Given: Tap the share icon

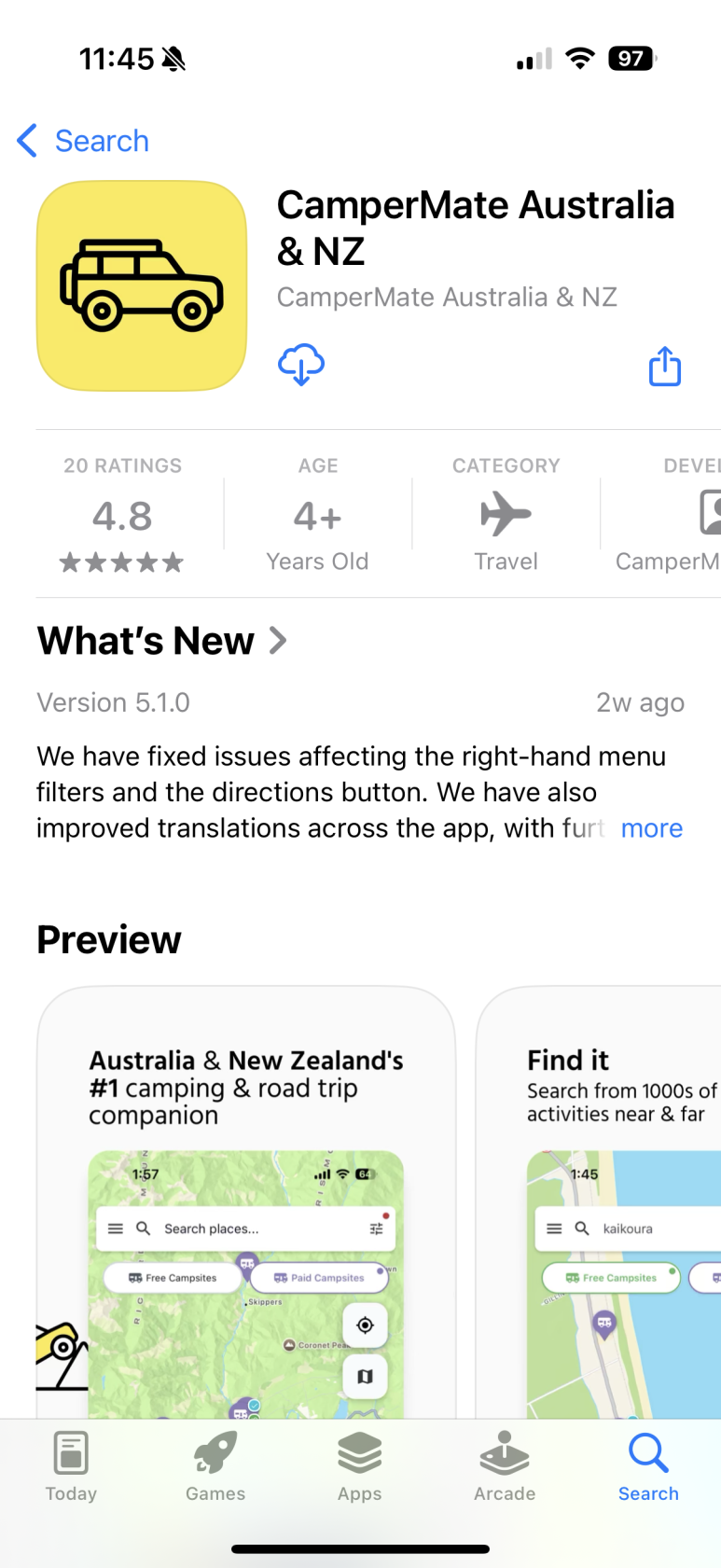Looking at the screenshot, I should [x=665, y=366].
